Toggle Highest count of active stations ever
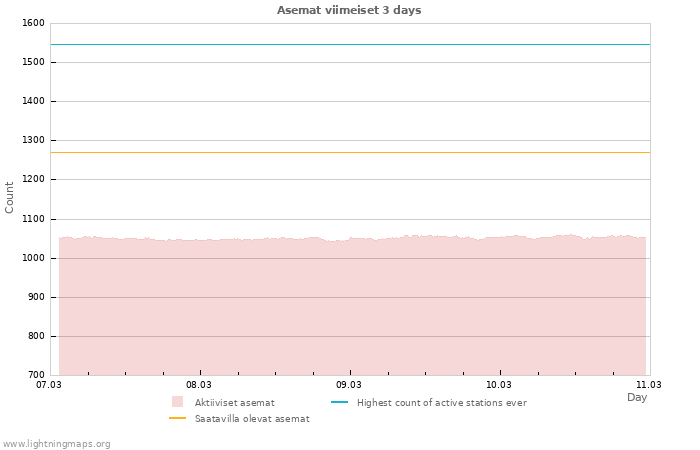The height and width of the screenshot is (450, 700). [x=441, y=403]
